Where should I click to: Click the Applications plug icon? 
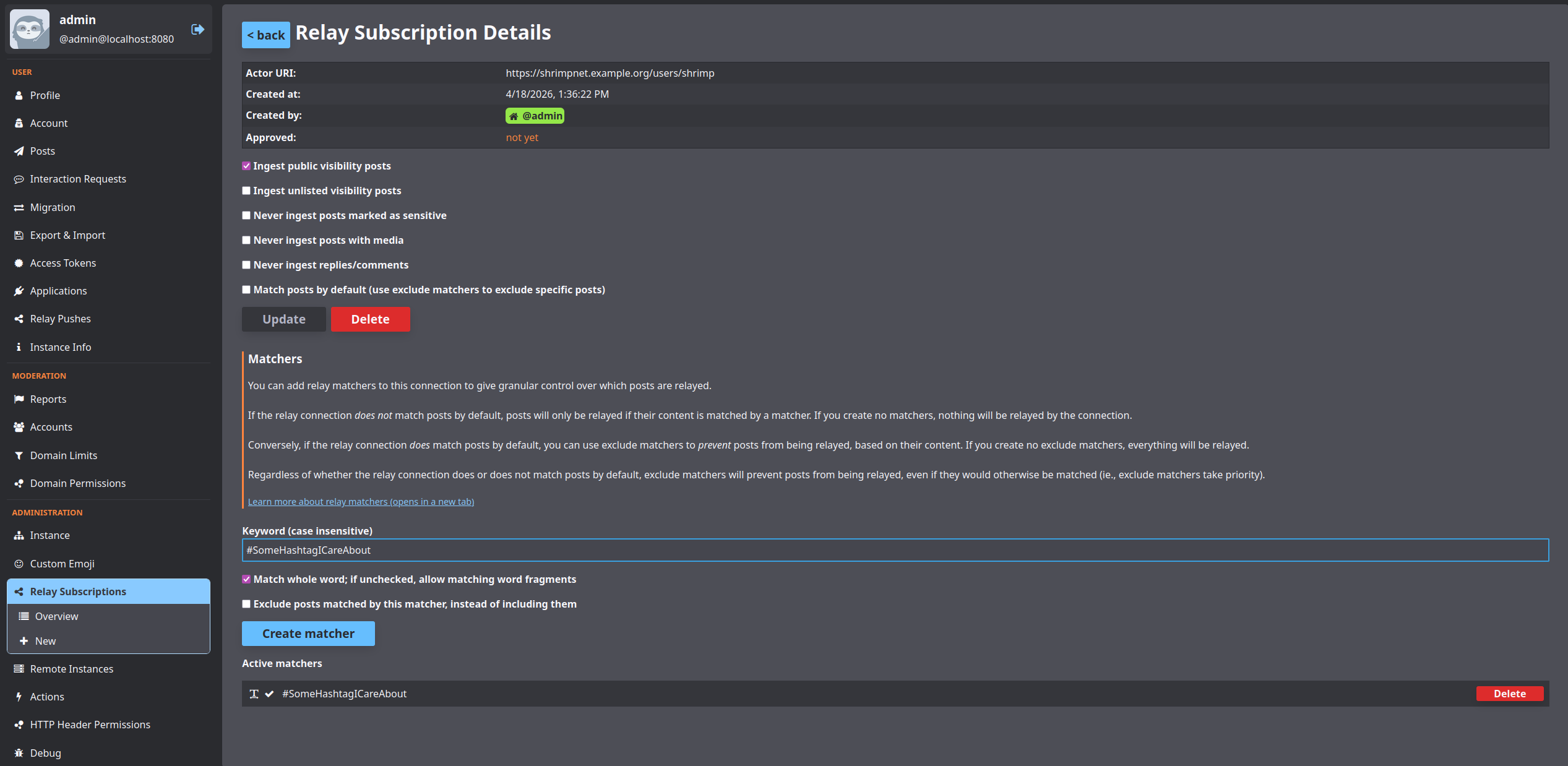coord(19,291)
